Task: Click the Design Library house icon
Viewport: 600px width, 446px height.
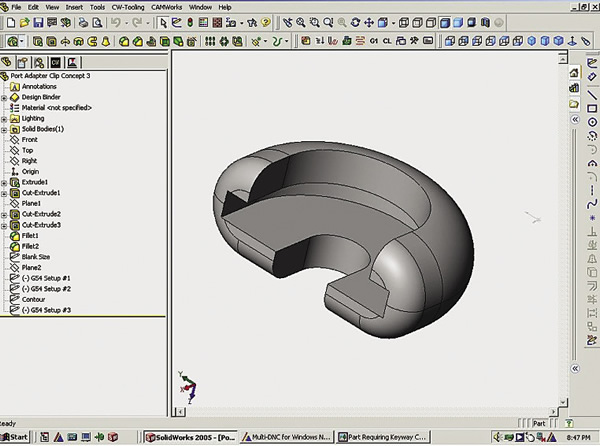Action: tap(574, 72)
